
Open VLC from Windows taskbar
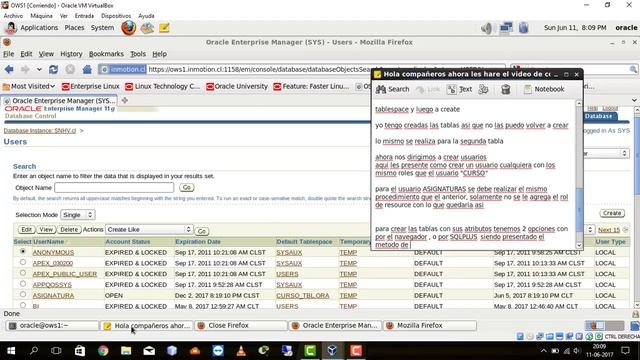tap(241, 351)
